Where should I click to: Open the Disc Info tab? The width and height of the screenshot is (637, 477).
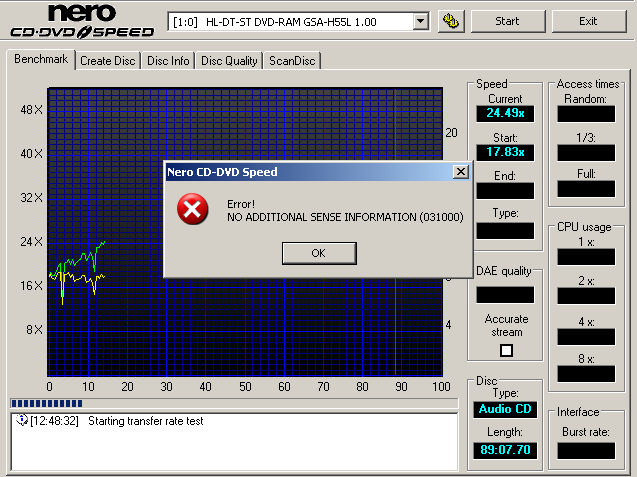tap(168, 61)
